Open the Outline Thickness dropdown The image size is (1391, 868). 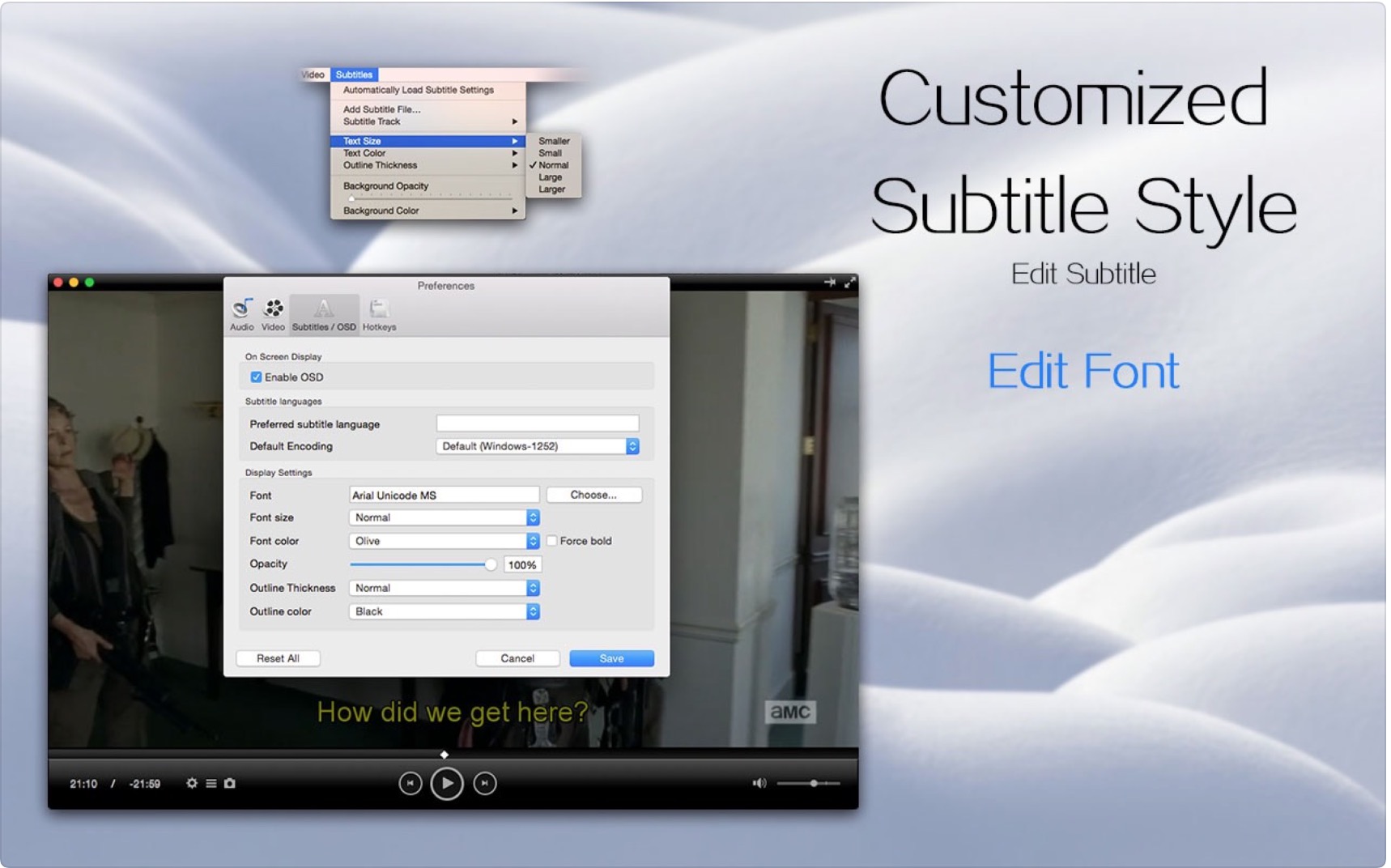click(445, 588)
